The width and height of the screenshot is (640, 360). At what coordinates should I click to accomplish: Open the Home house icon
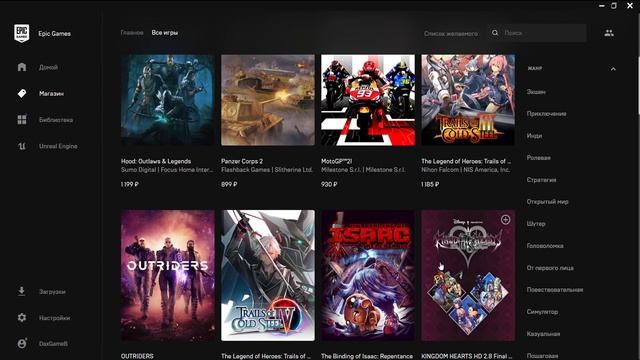tap(22, 67)
